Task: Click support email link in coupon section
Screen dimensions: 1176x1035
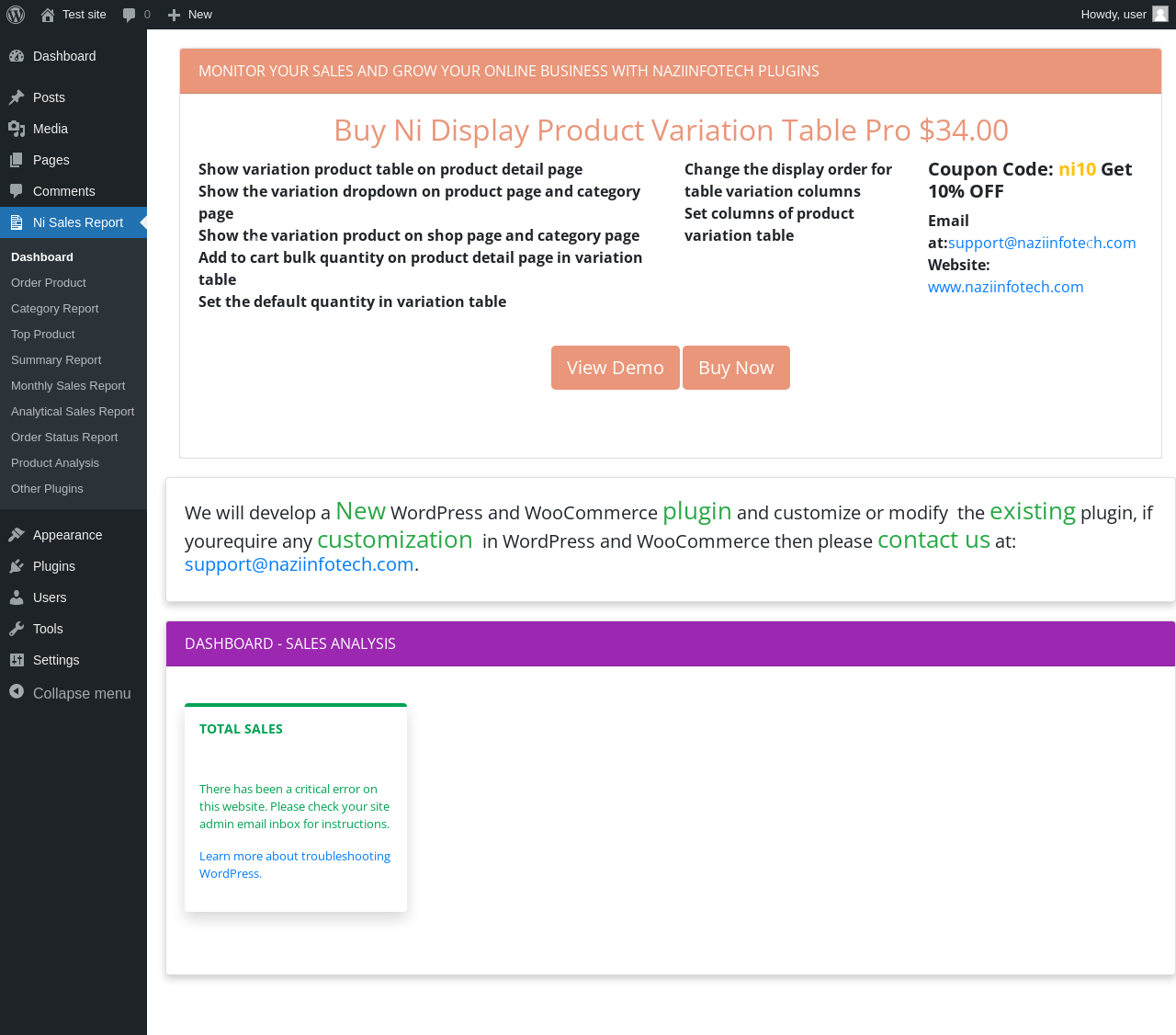Action: point(1042,243)
